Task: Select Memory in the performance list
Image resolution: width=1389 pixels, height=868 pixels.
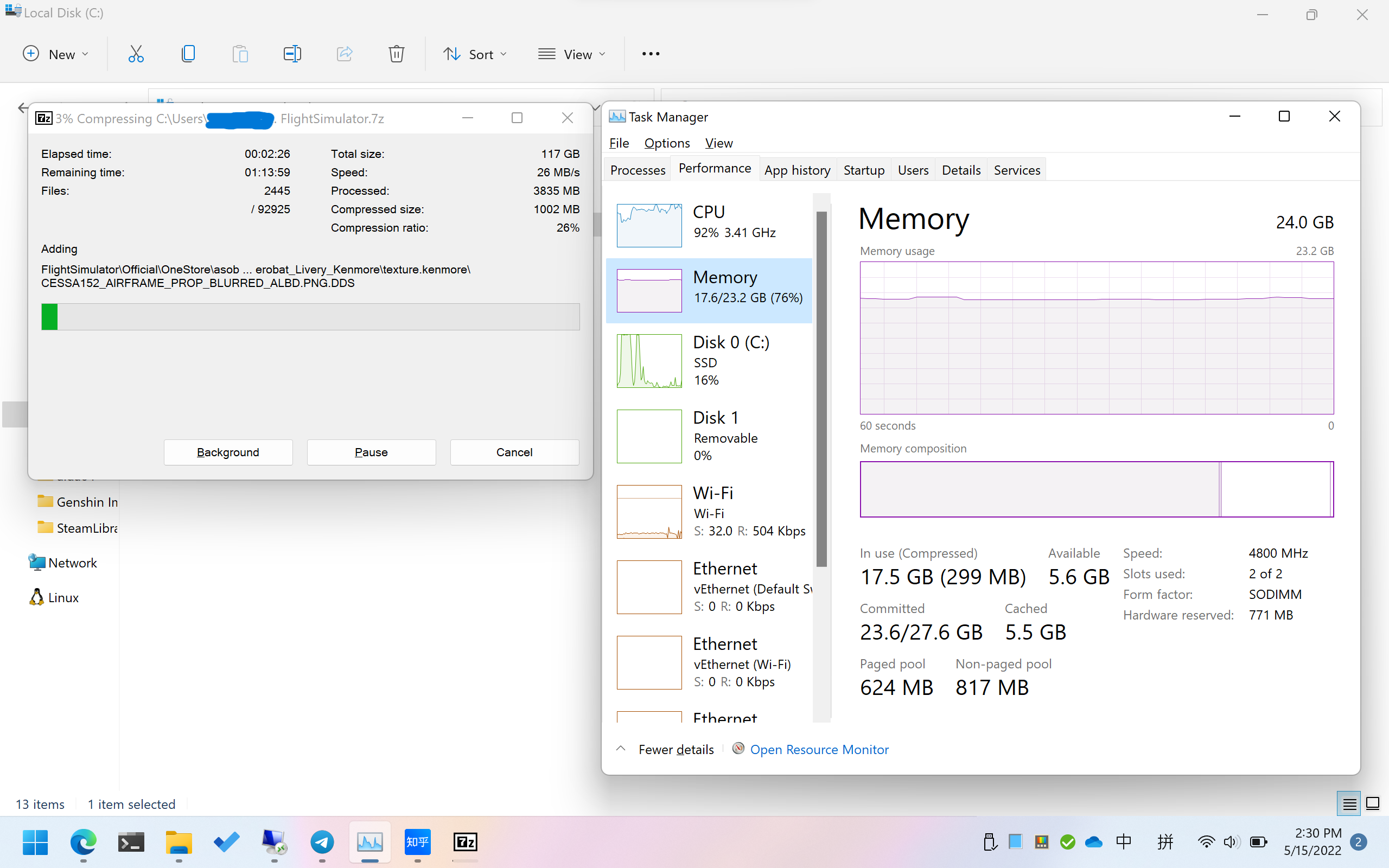Action: 709,290
